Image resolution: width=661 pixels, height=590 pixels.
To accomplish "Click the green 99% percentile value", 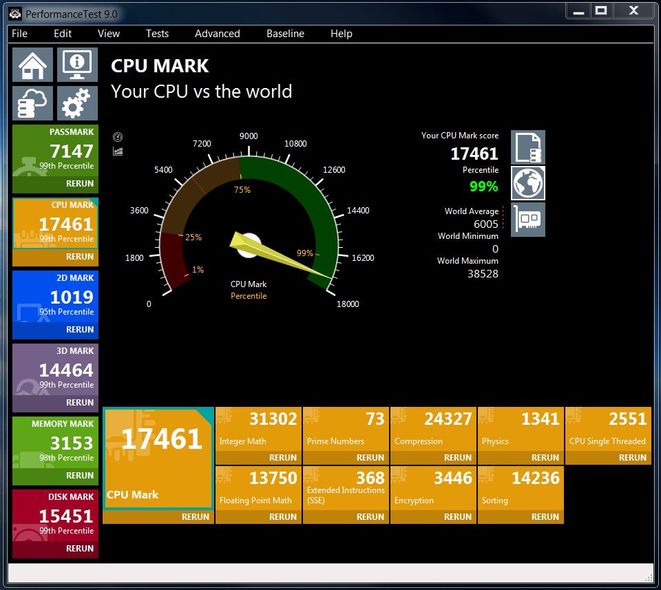I will pos(484,186).
